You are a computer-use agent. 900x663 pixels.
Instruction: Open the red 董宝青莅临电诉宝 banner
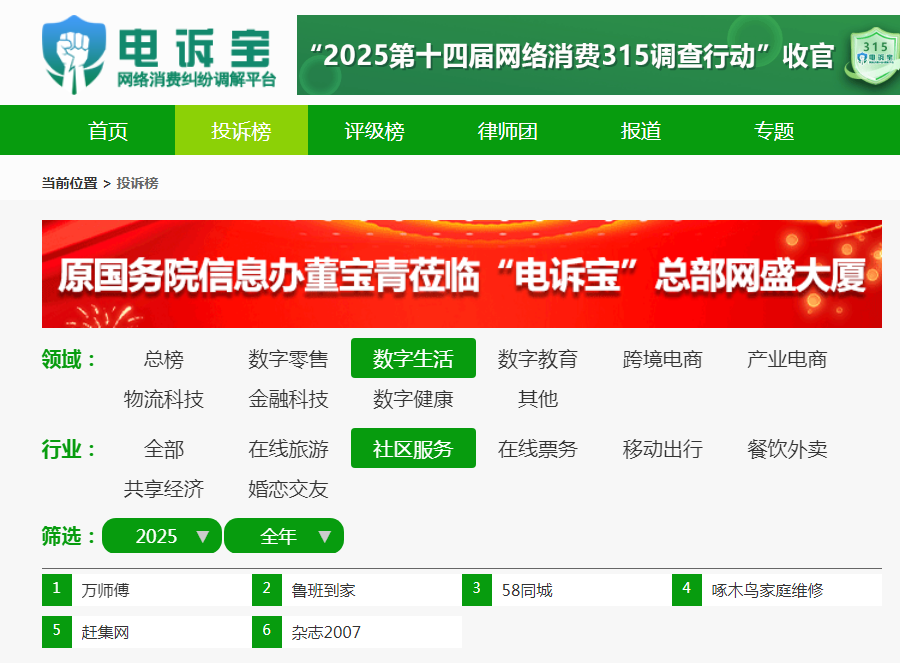(x=461, y=274)
